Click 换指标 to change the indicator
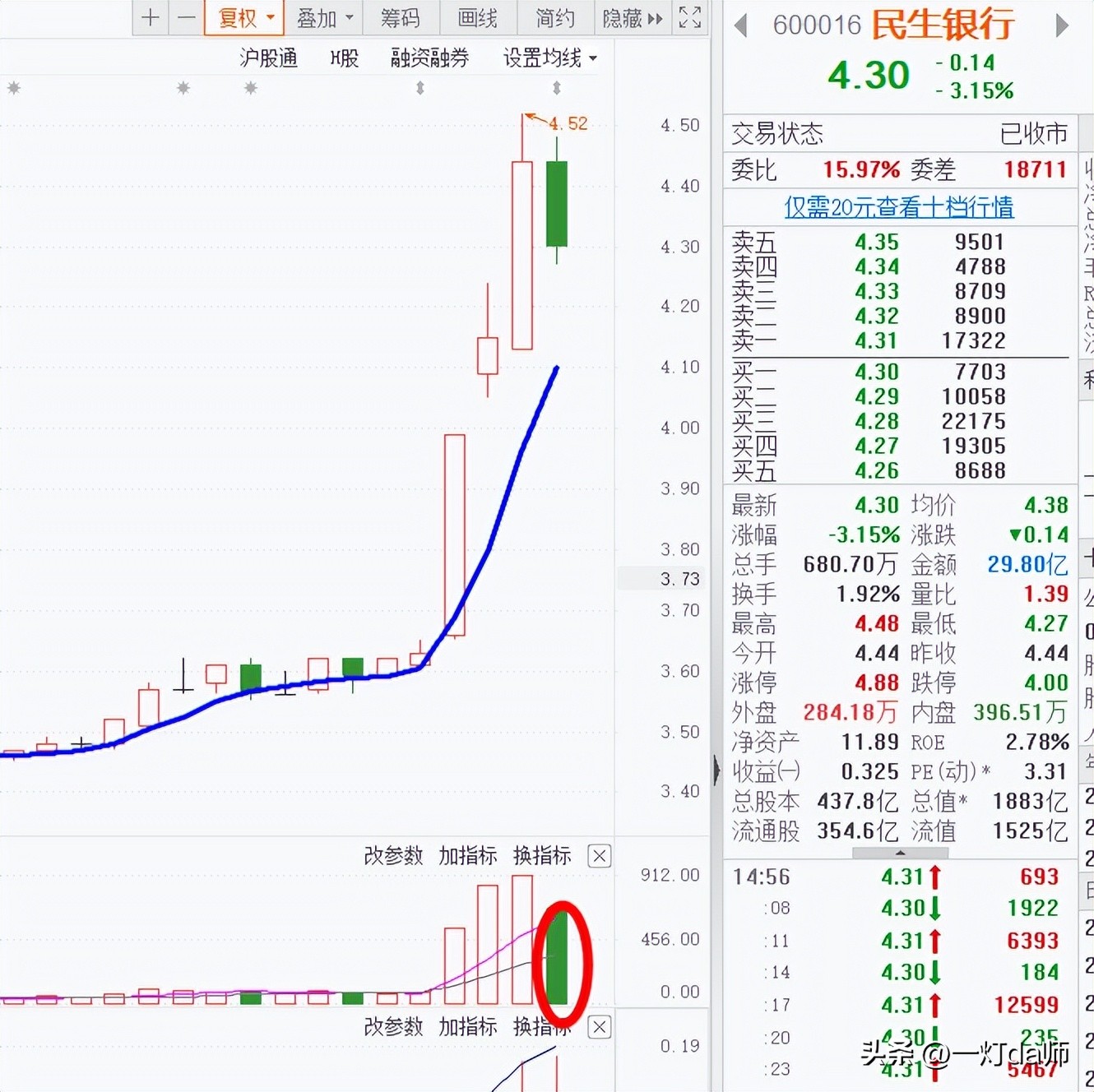 coord(542,856)
